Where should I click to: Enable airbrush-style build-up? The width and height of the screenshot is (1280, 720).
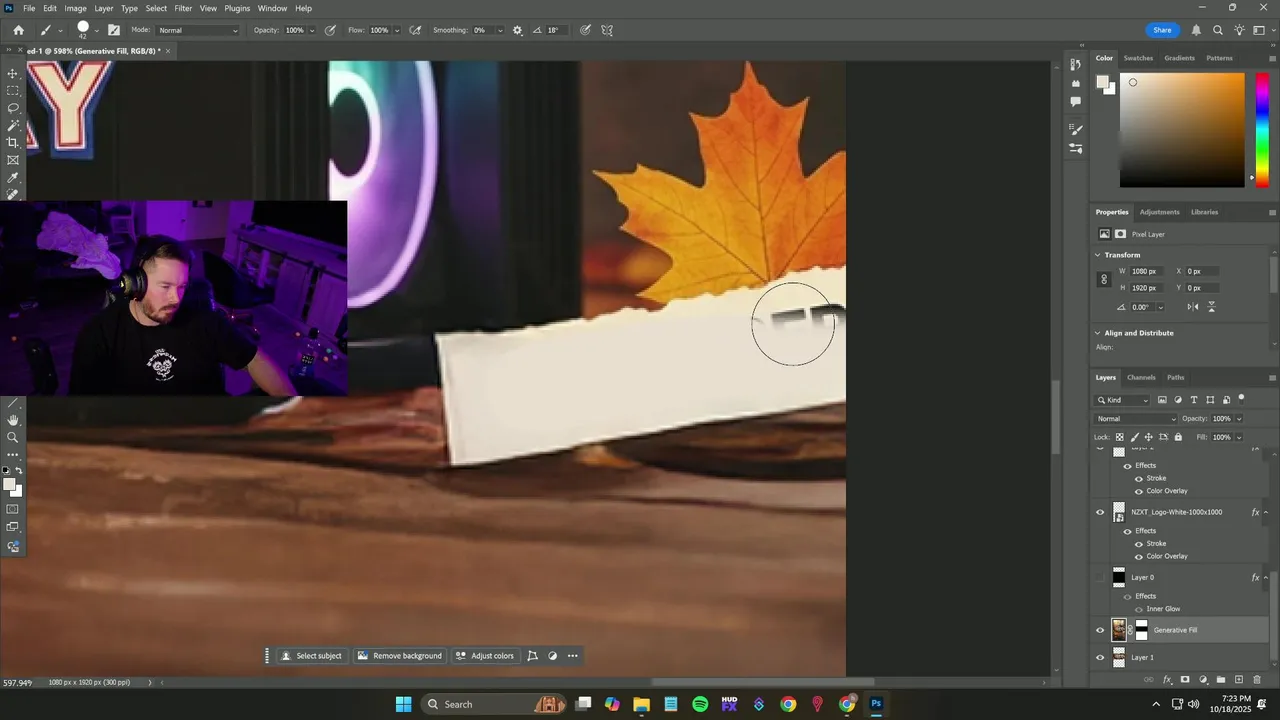pos(415,30)
